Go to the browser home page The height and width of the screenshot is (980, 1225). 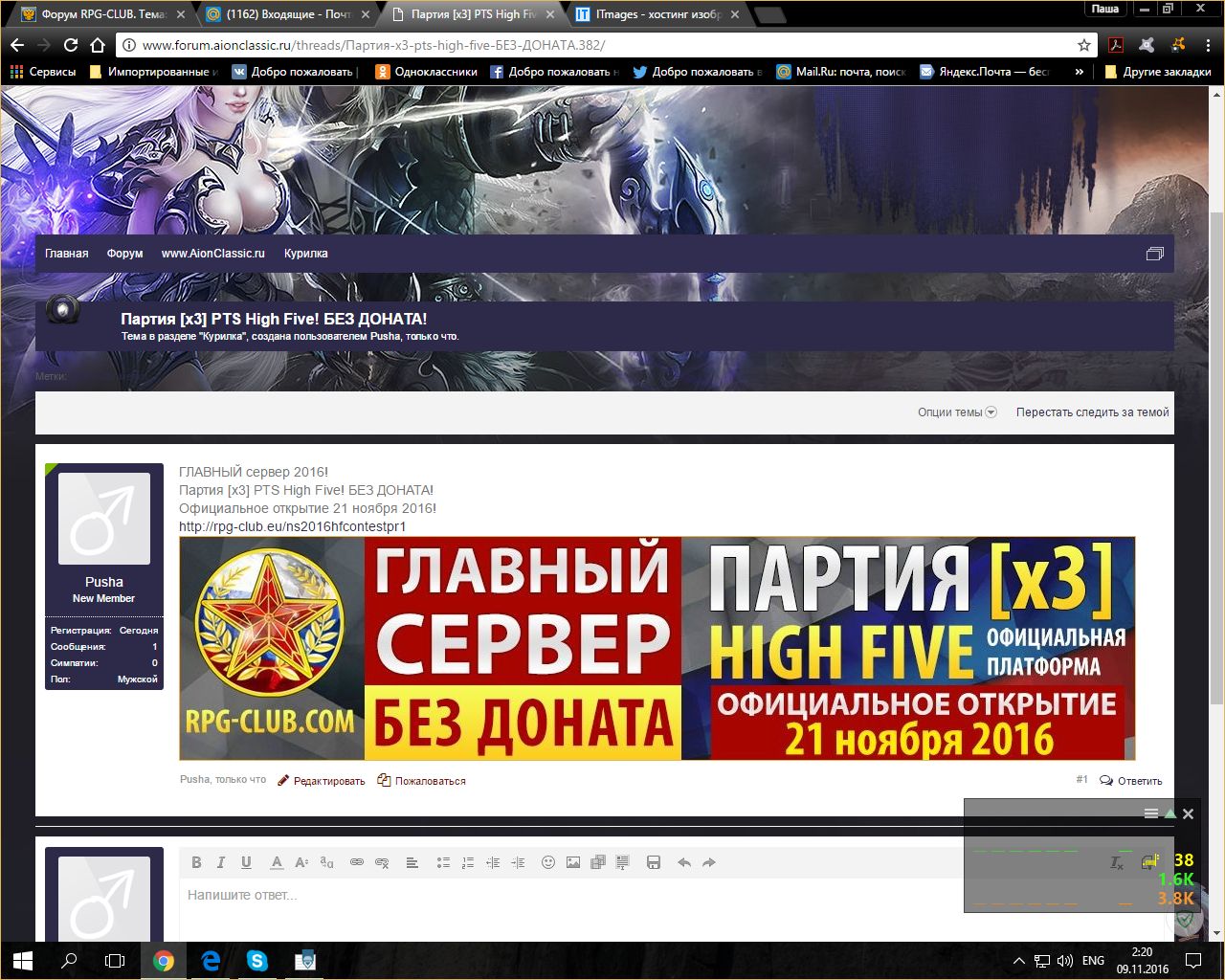(x=97, y=45)
